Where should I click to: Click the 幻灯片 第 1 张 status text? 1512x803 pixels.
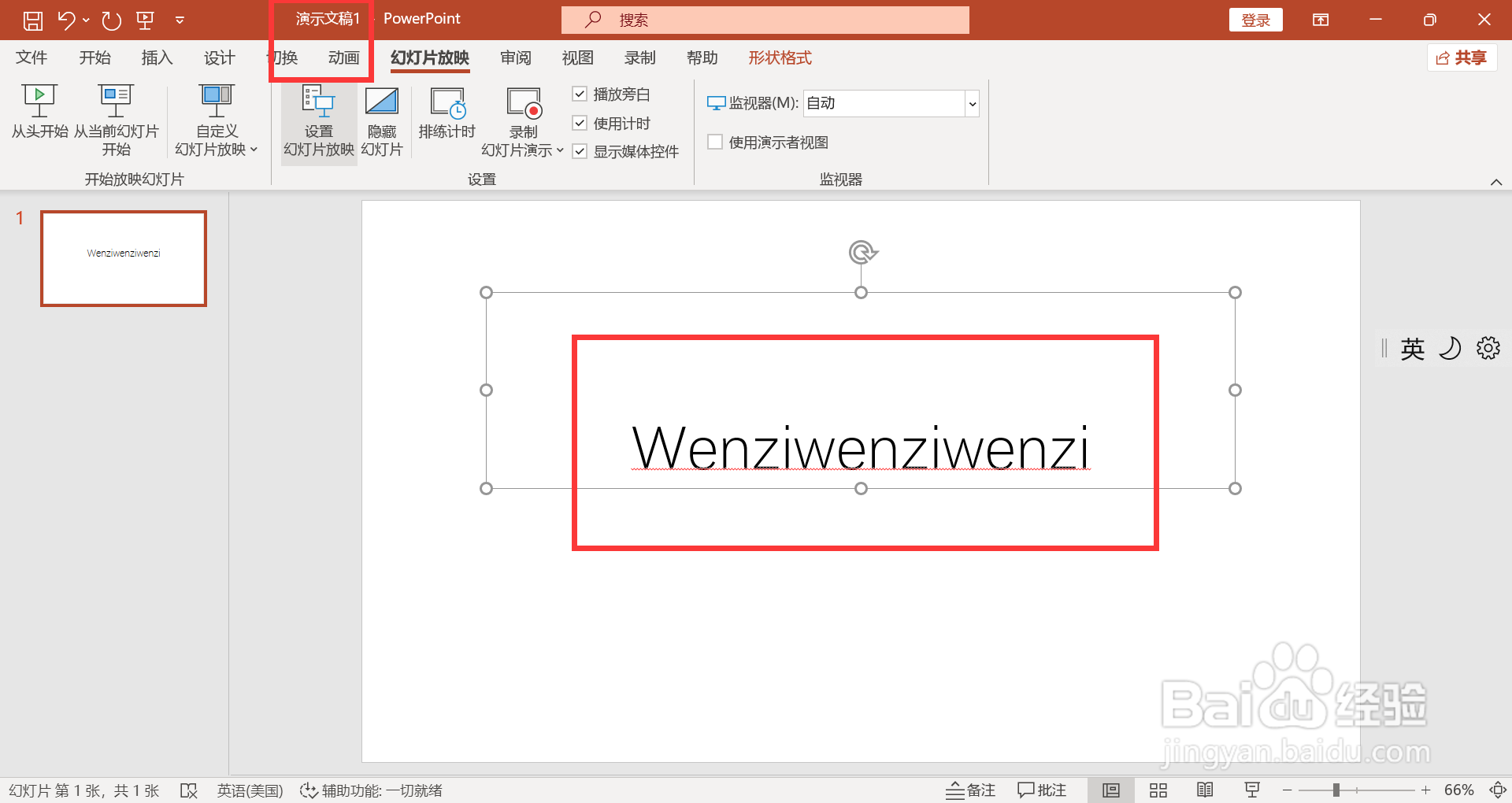coord(83,790)
